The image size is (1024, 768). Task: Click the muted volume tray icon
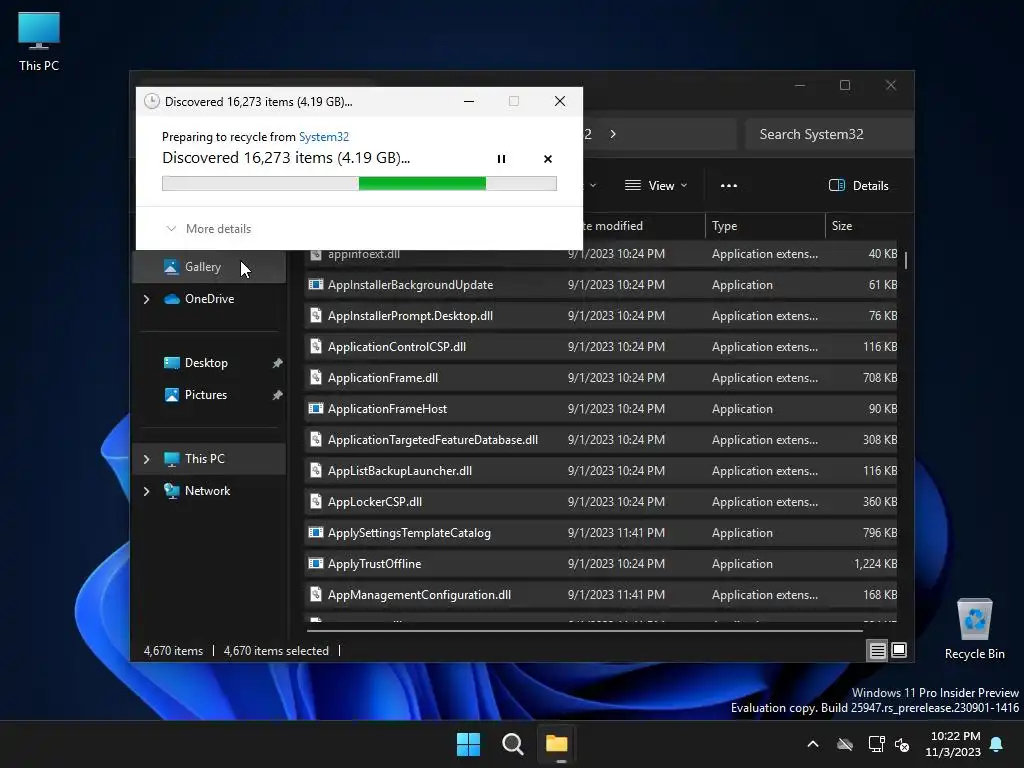pyautogui.click(x=902, y=744)
